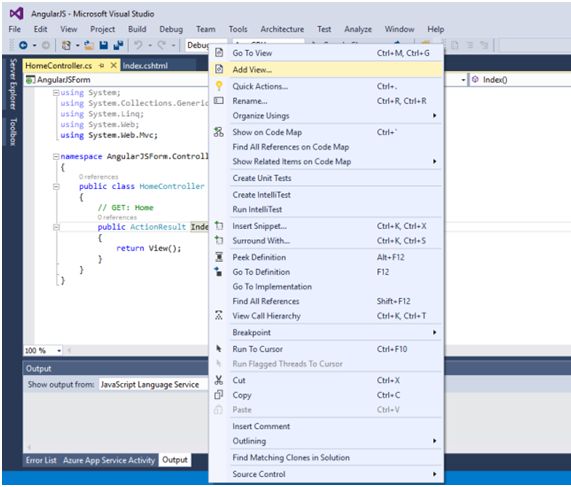Open the Redo history dropdown arrow
Viewport: 571px width, 487px height.
point(173,46)
